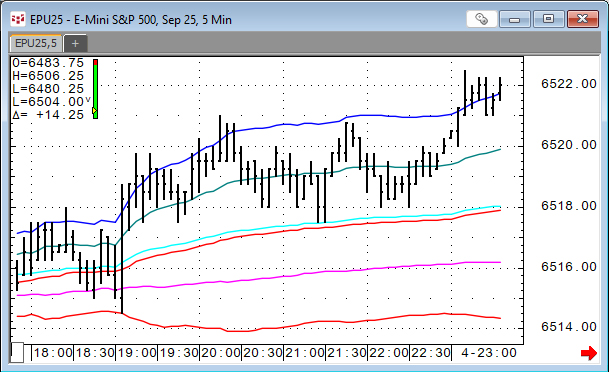Click the CQG chart window icon
This screenshot has height=372, width=609.
point(18,19)
